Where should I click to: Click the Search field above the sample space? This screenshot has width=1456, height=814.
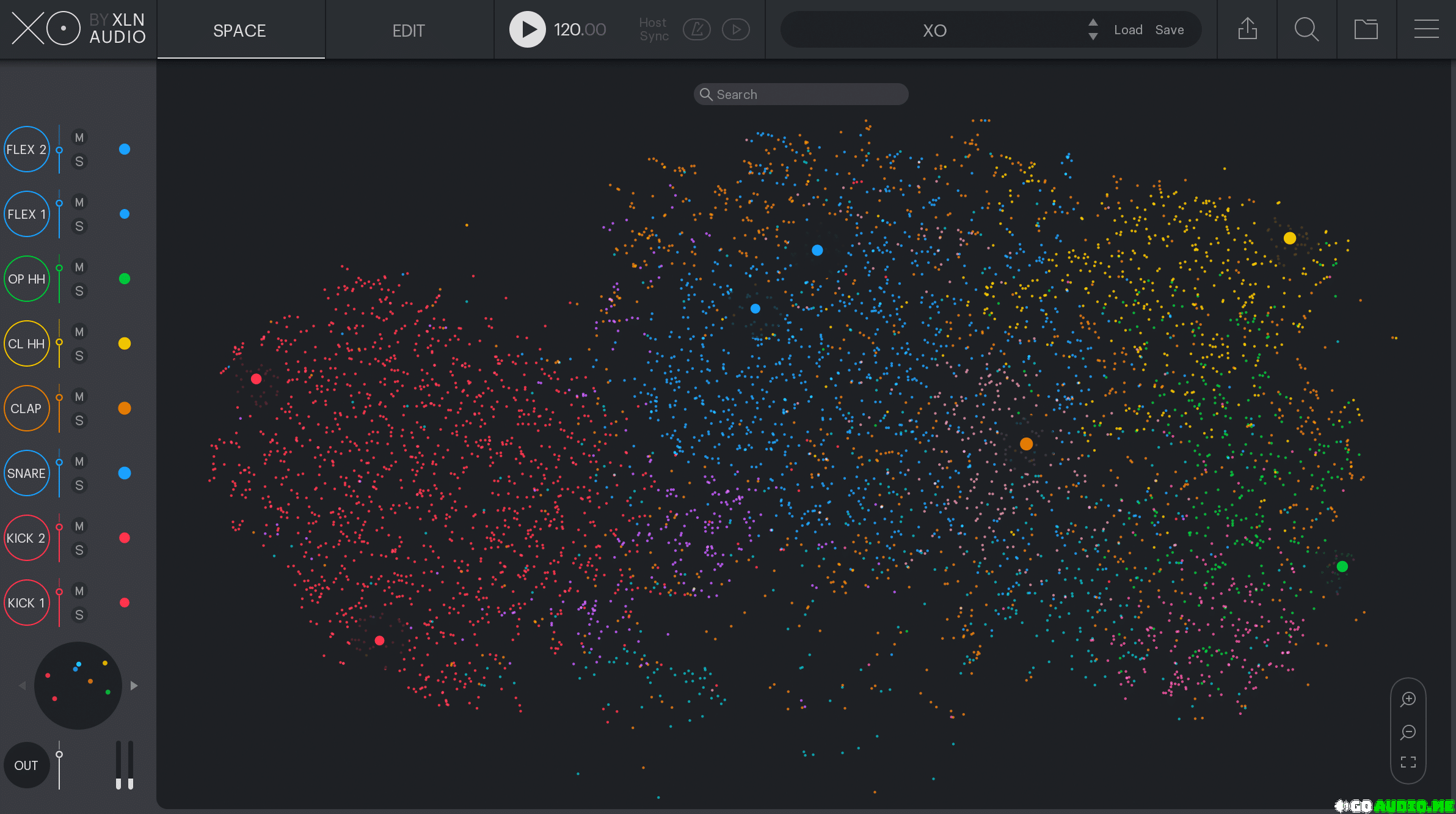tap(801, 95)
